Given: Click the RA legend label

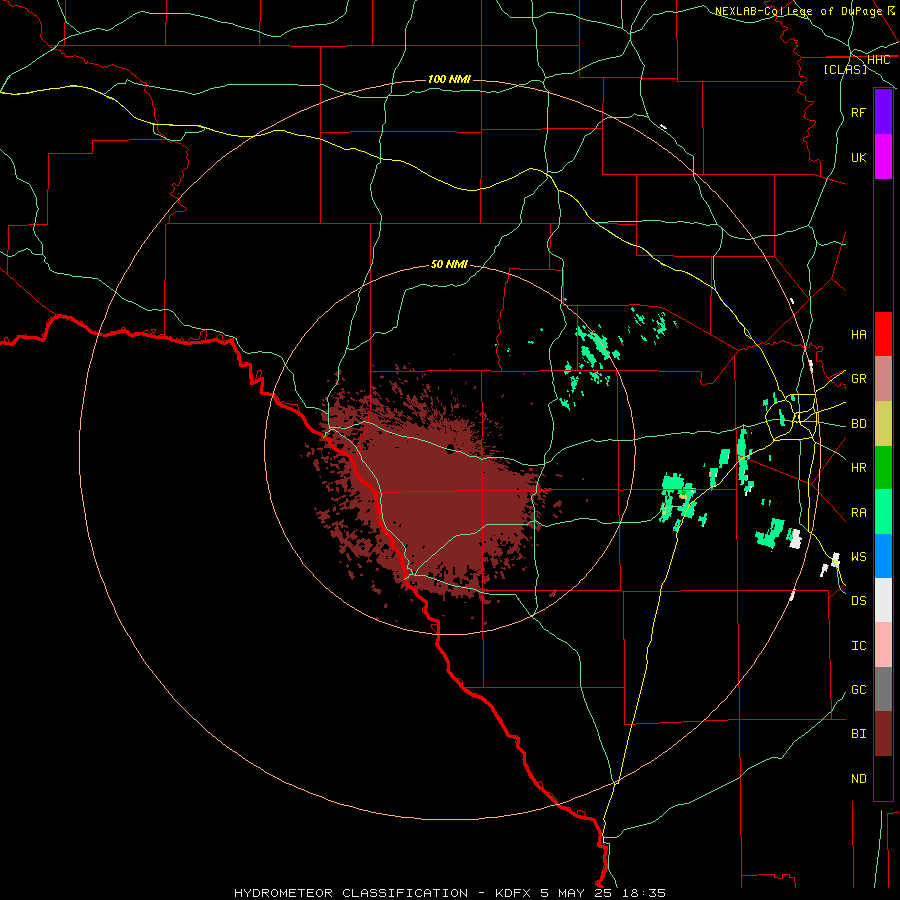Looking at the screenshot, I should (x=858, y=513).
